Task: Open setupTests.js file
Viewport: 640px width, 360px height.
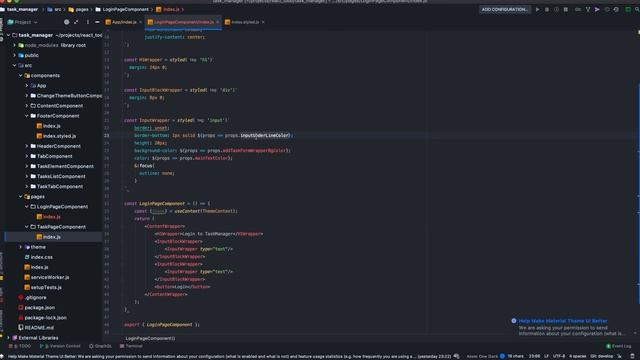Action: click(x=46, y=287)
